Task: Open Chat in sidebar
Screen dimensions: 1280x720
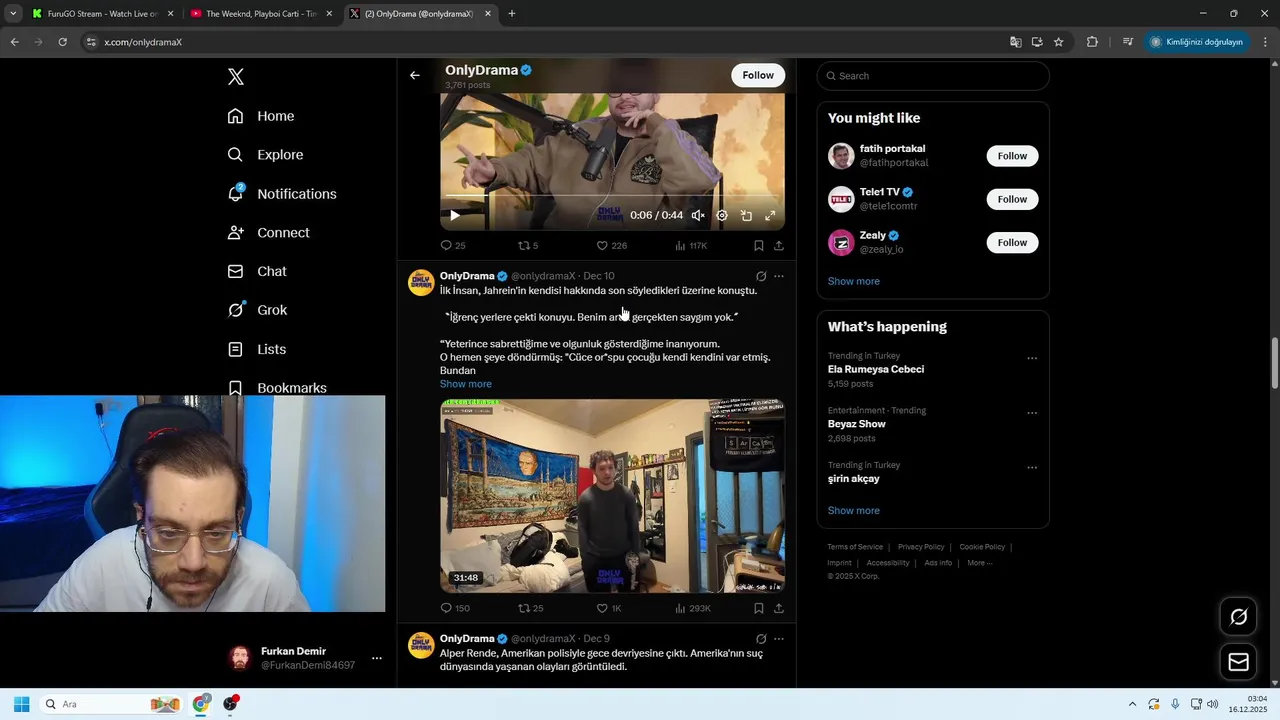Action: tap(257, 271)
